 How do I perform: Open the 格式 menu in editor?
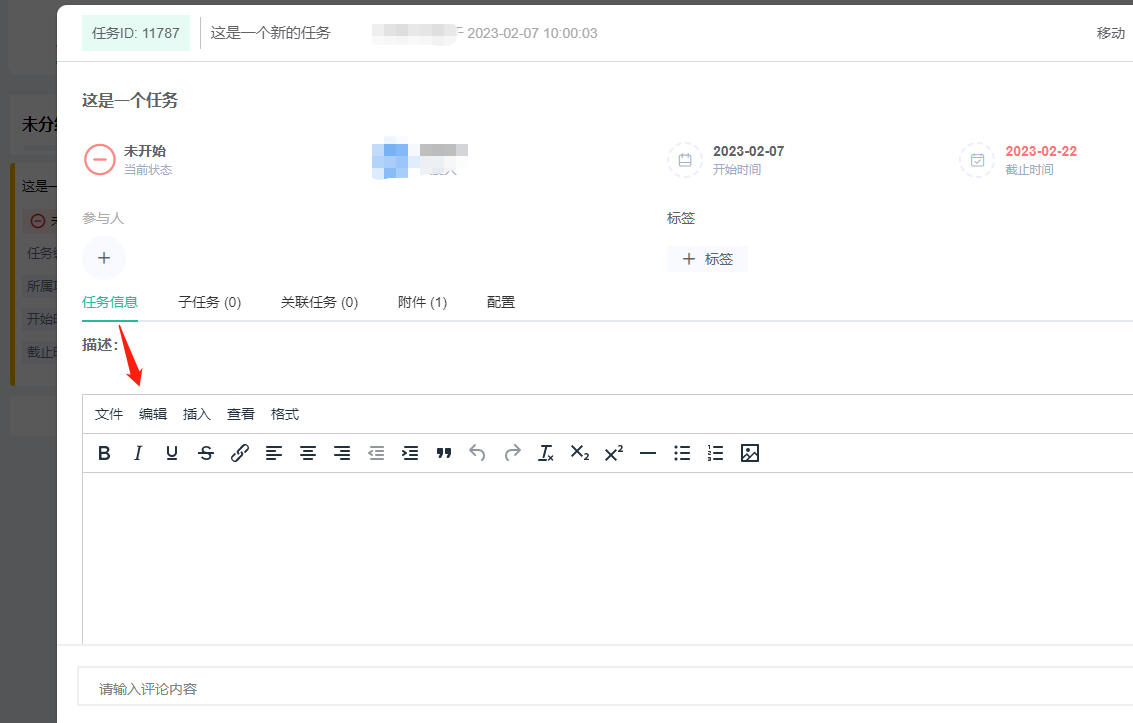pos(285,414)
